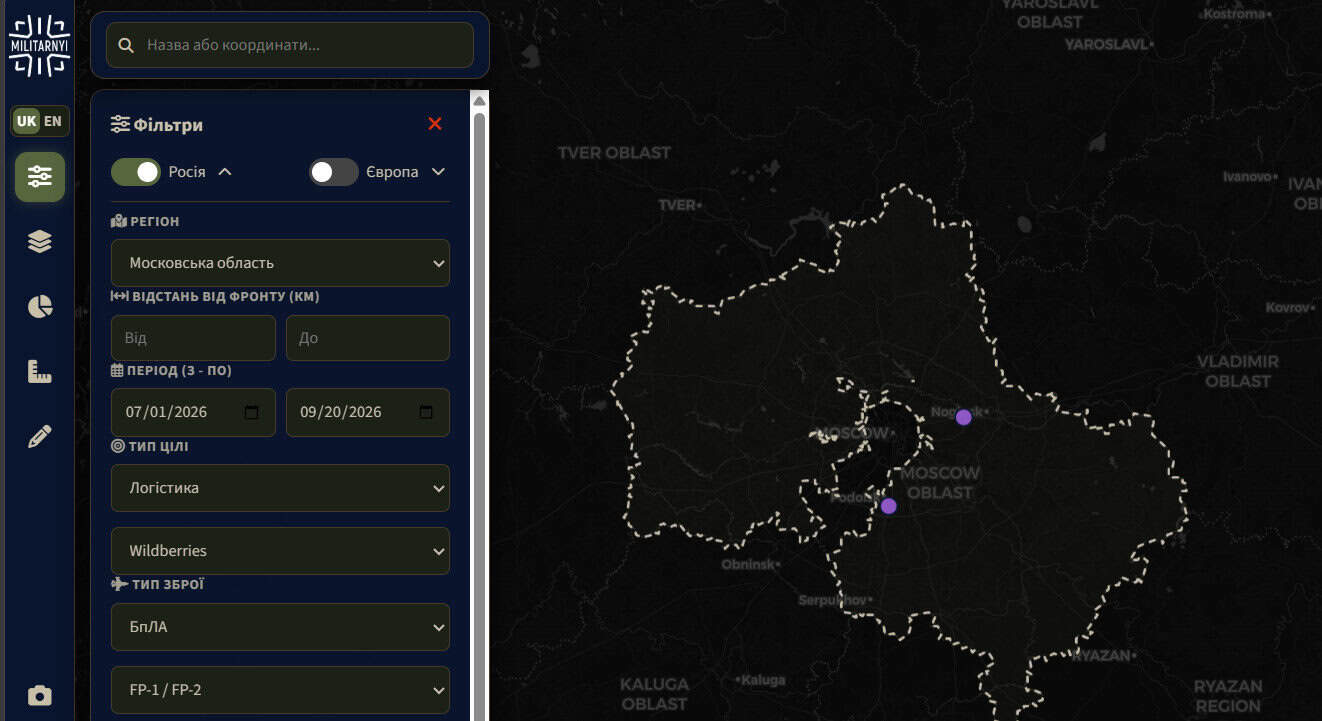Screen dimensions: 1322x721
Task: Click the purple marker near Noginsk
Action: 963,417
